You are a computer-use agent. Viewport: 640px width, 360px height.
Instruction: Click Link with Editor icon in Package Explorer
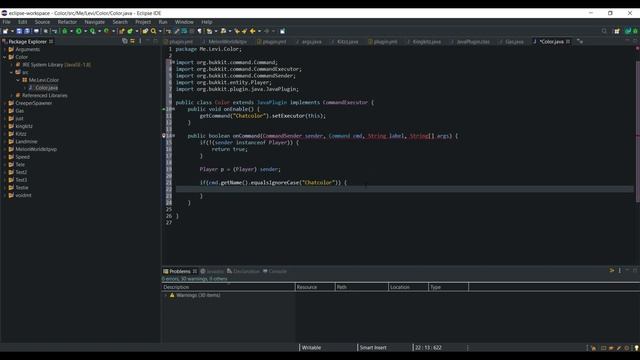click(x=132, y=41)
